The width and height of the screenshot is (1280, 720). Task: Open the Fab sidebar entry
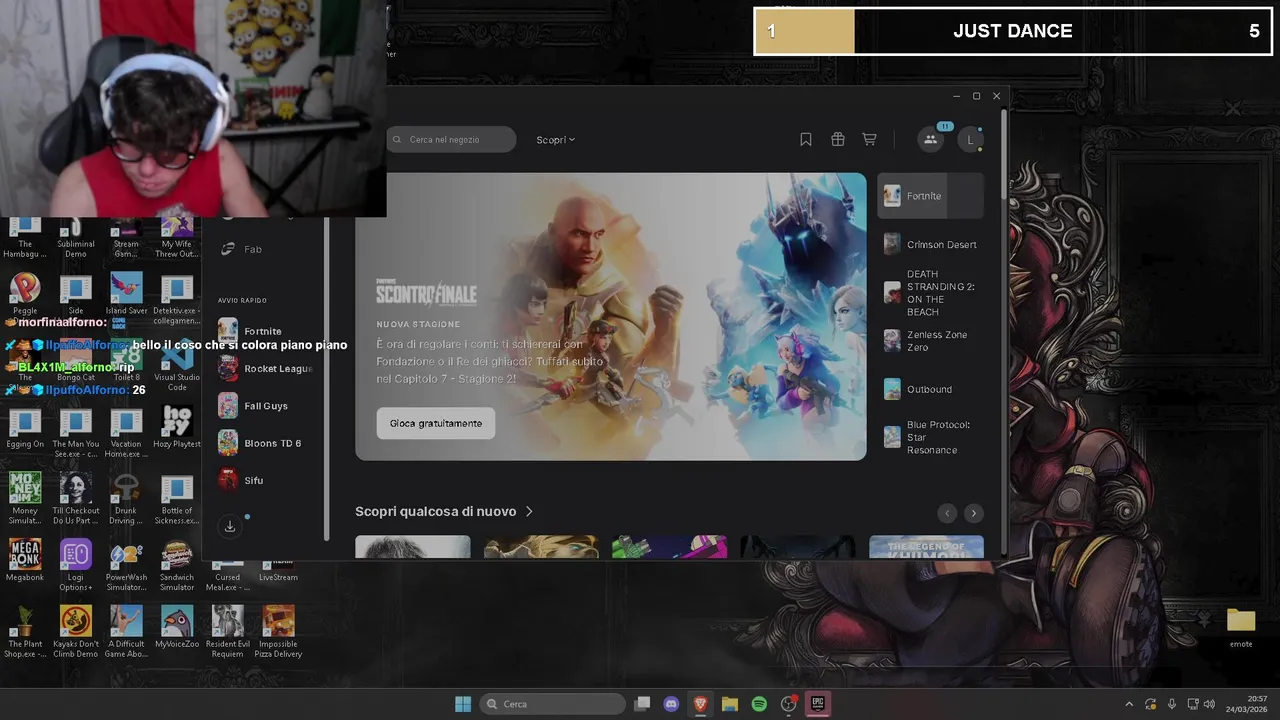pos(243,249)
